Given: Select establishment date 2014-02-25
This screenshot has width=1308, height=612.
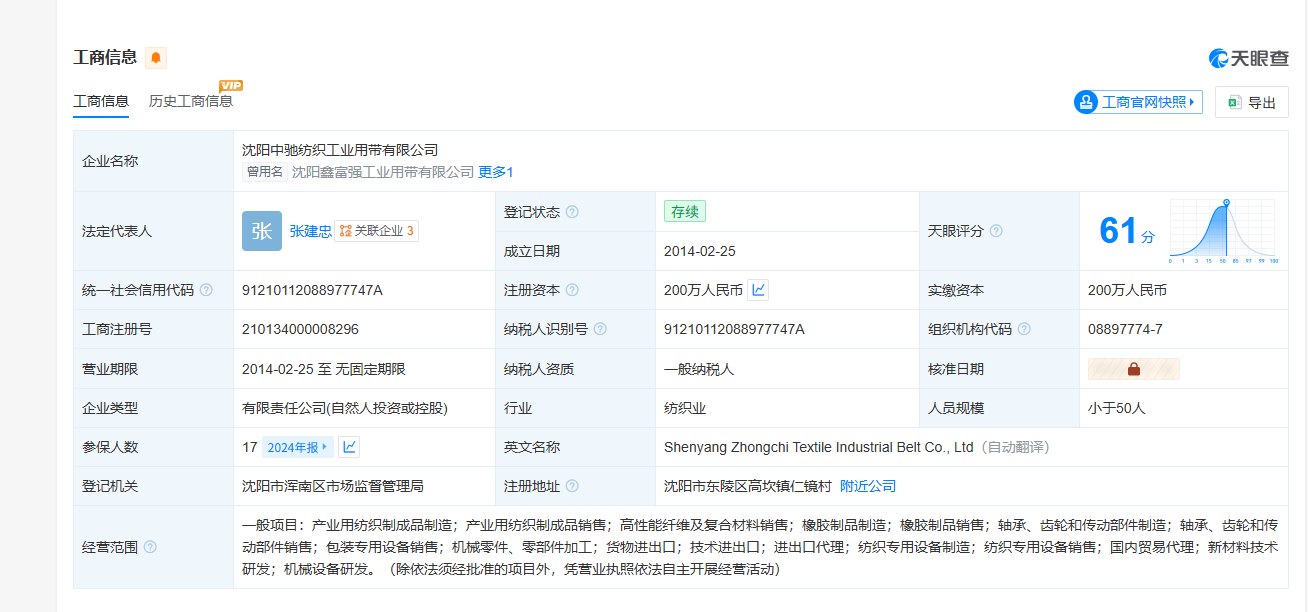Looking at the screenshot, I should 699,251.
